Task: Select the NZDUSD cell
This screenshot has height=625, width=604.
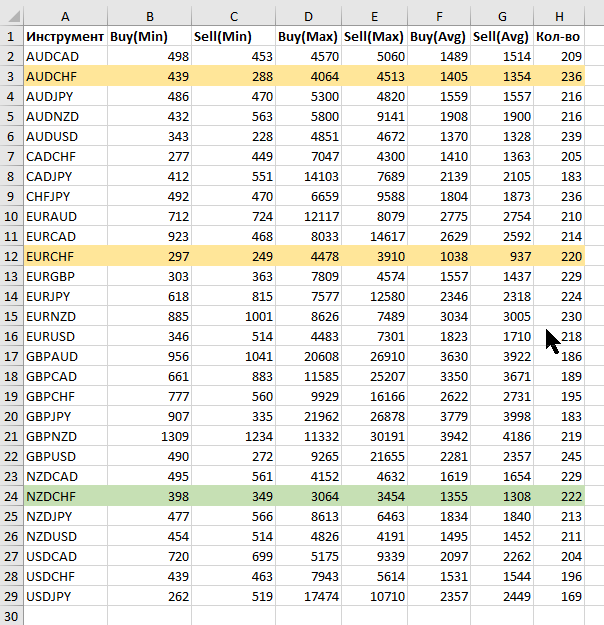Action: [x=65, y=537]
